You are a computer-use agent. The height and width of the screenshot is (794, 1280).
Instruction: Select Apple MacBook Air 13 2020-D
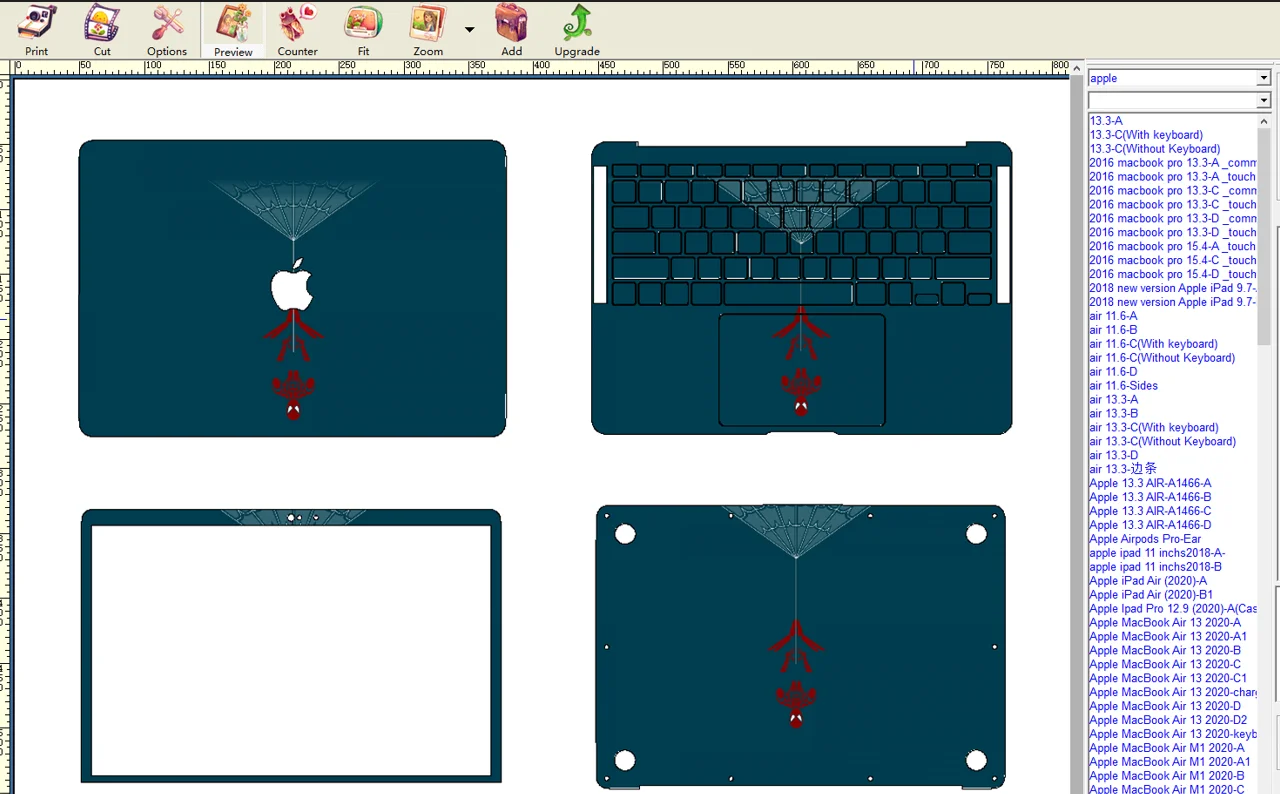click(1165, 707)
